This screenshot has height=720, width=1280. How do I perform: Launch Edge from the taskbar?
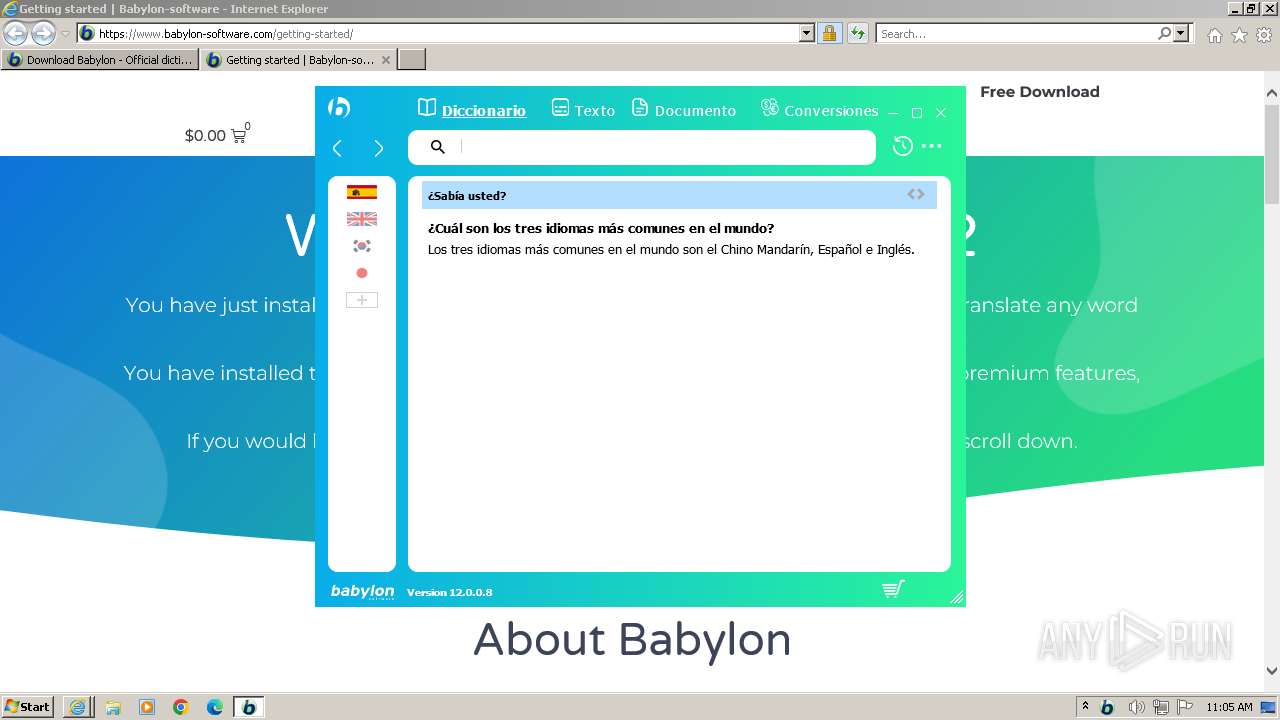click(215, 707)
